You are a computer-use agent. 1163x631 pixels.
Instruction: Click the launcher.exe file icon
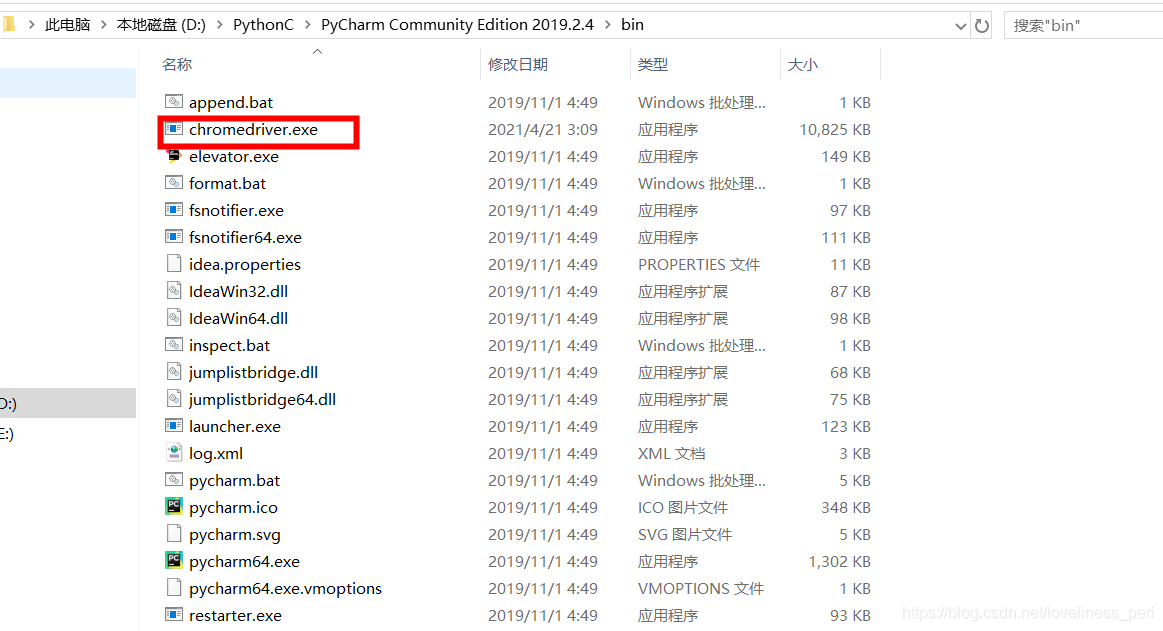click(174, 426)
